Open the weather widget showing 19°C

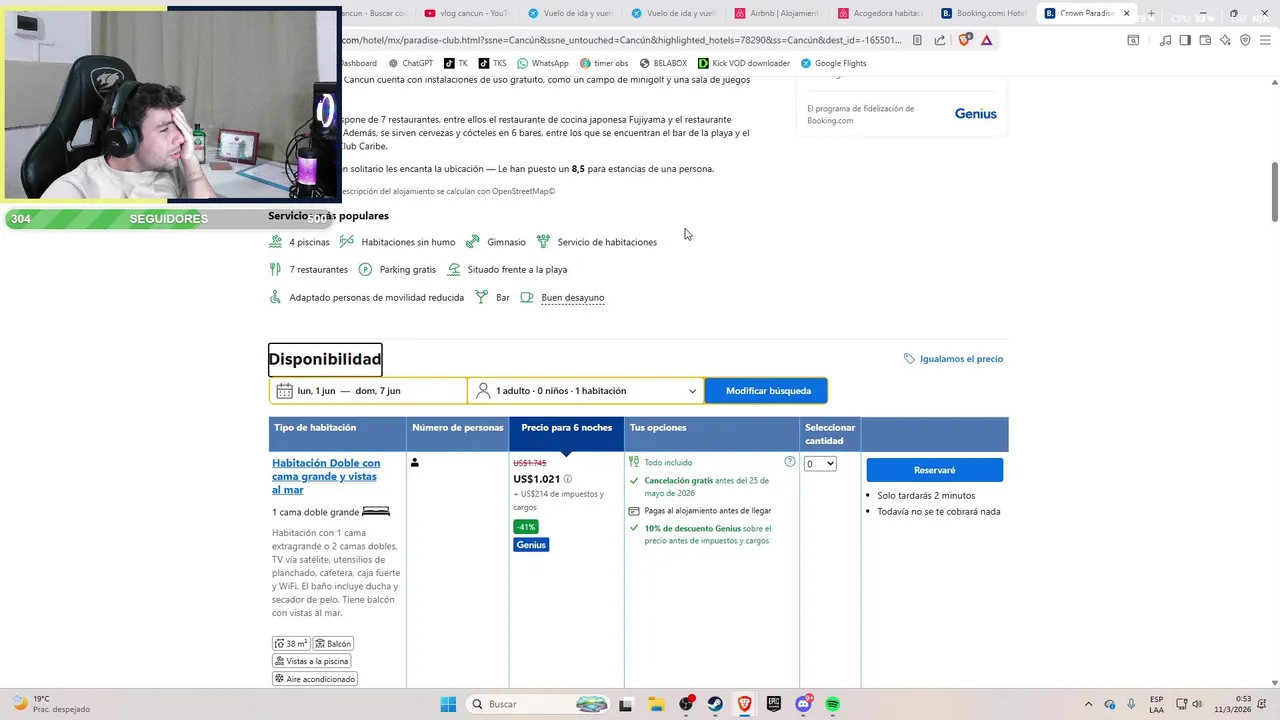pos(50,704)
